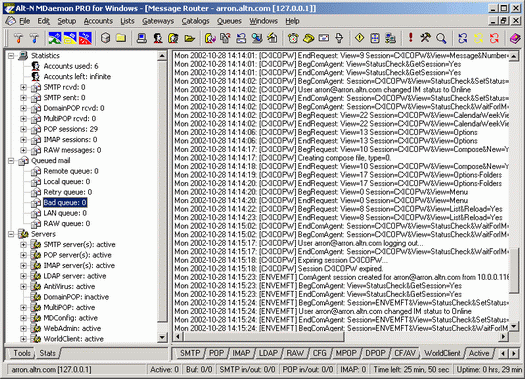Image resolution: width=525 pixels, height=379 pixels.
Task: Click the blue and green square toolbar icon
Action: 54,38
